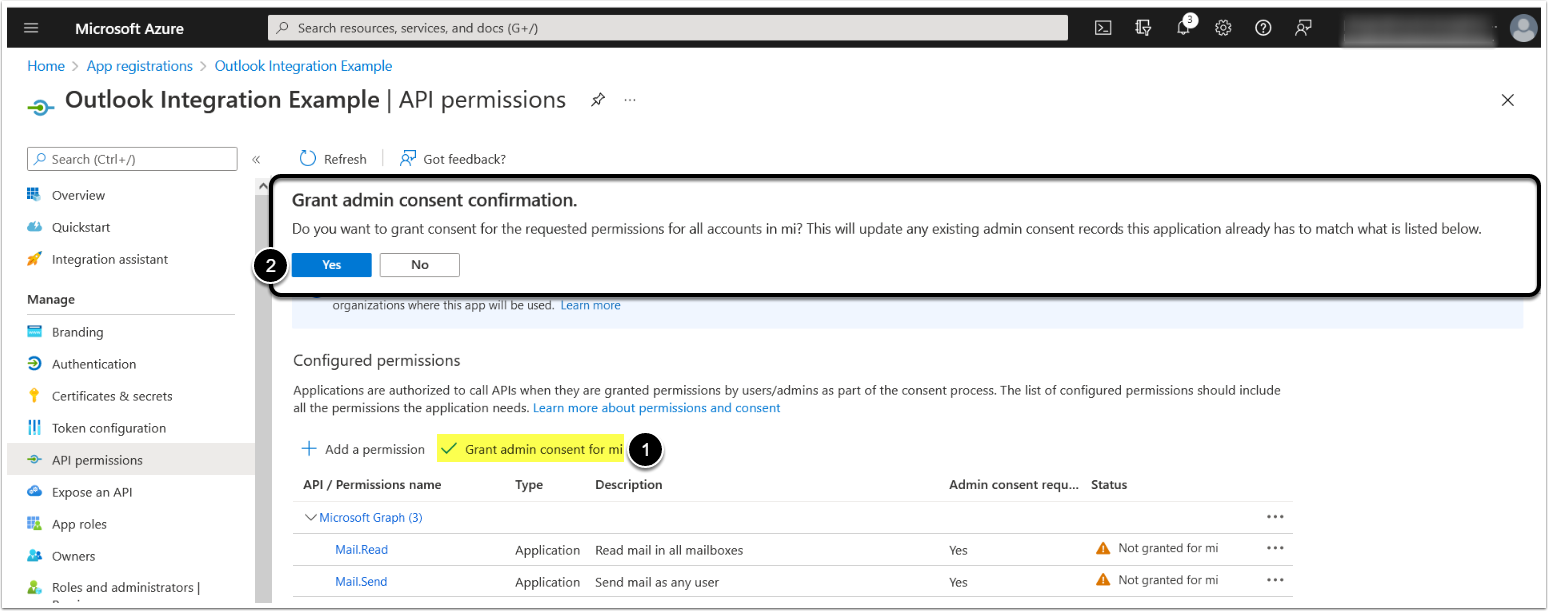Open the directories and subscriptions filter icon
This screenshot has width=1548, height=611.
(1143, 28)
